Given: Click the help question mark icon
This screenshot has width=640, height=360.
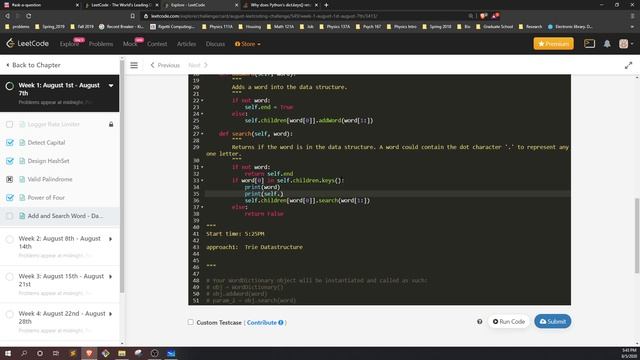Looking at the screenshot, I should [x=480, y=322].
